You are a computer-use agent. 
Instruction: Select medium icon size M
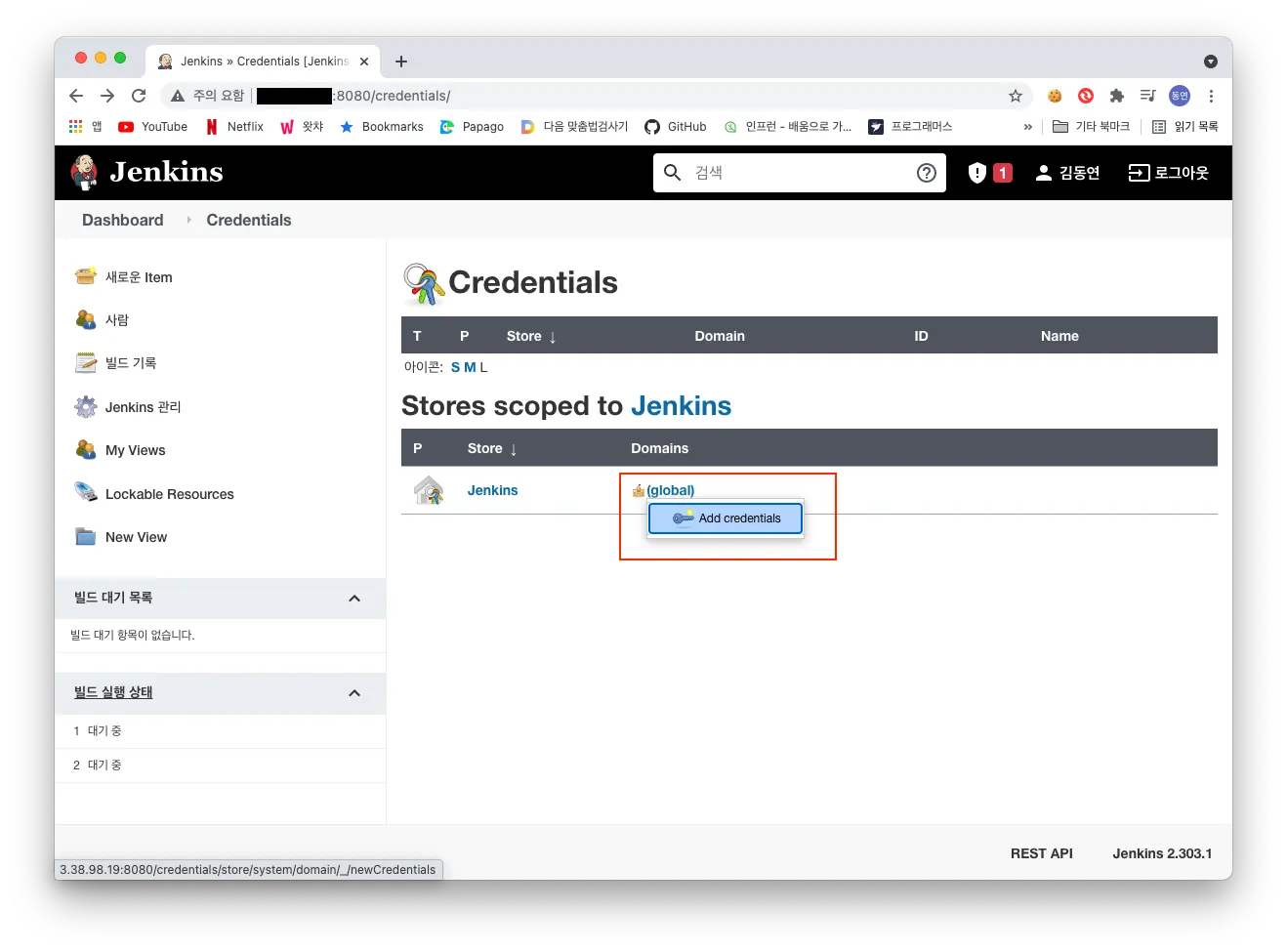[470, 367]
